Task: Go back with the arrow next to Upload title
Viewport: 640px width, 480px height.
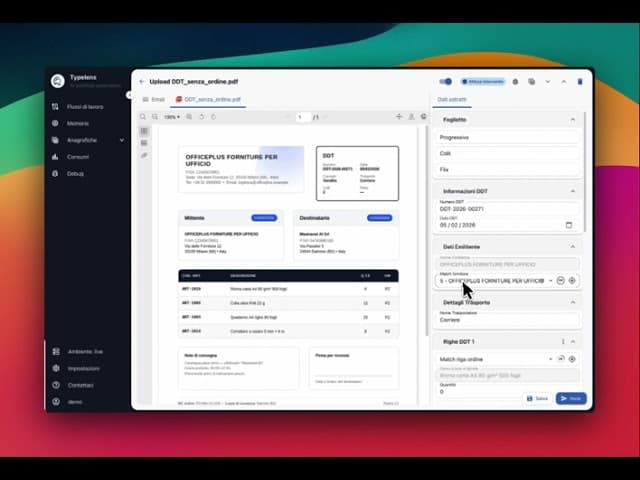Action: click(x=142, y=82)
